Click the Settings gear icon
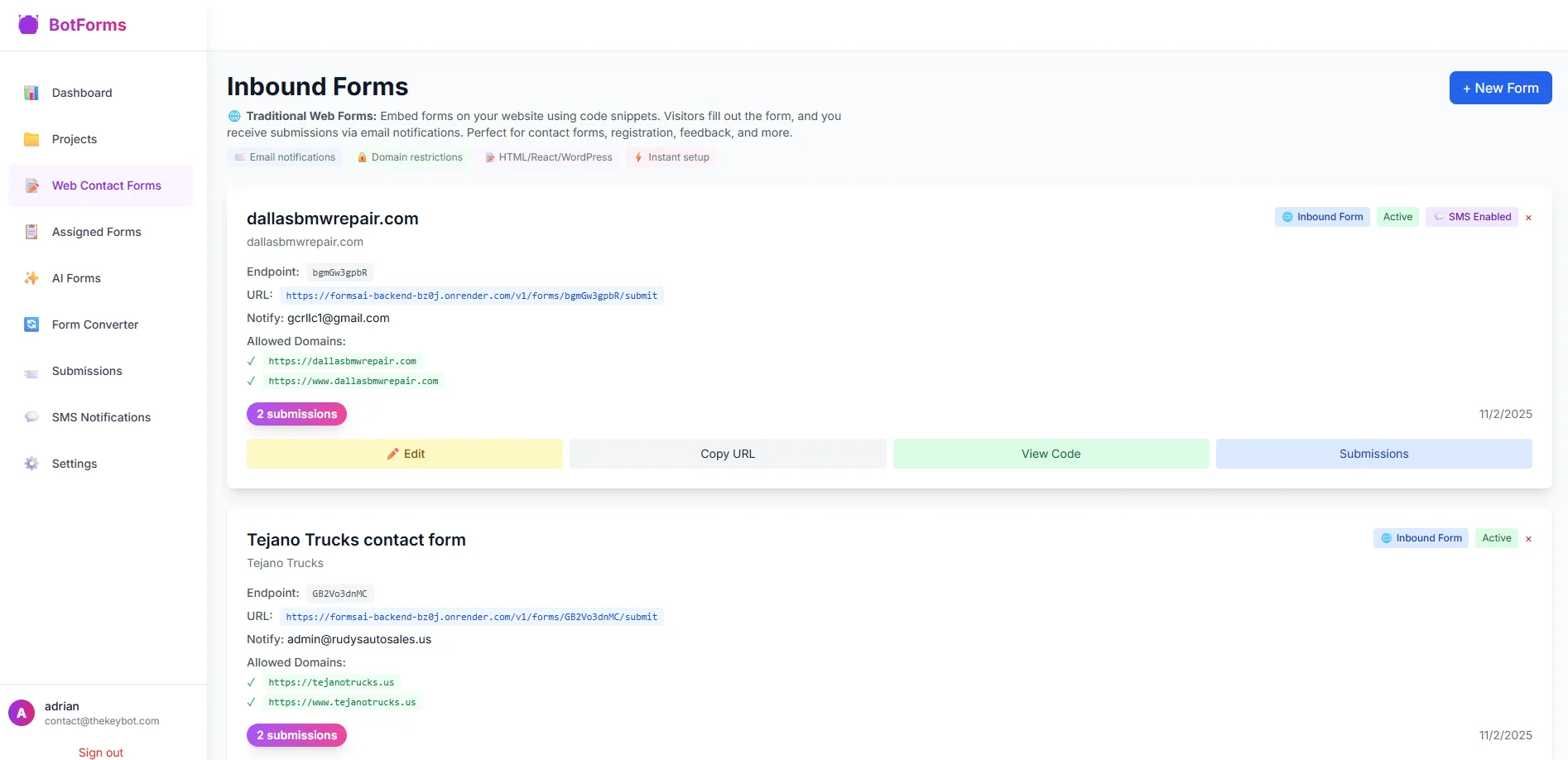This screenshot has height=760, width=1568. click(31, 464)
